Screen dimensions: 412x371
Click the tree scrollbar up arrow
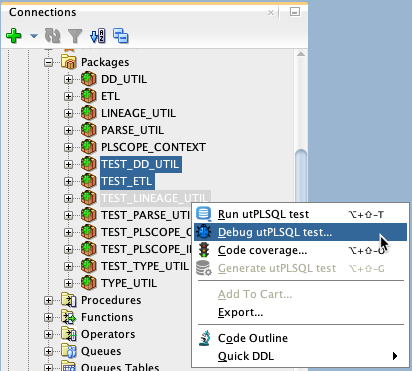pyautogui.click(x=301, y=54)
